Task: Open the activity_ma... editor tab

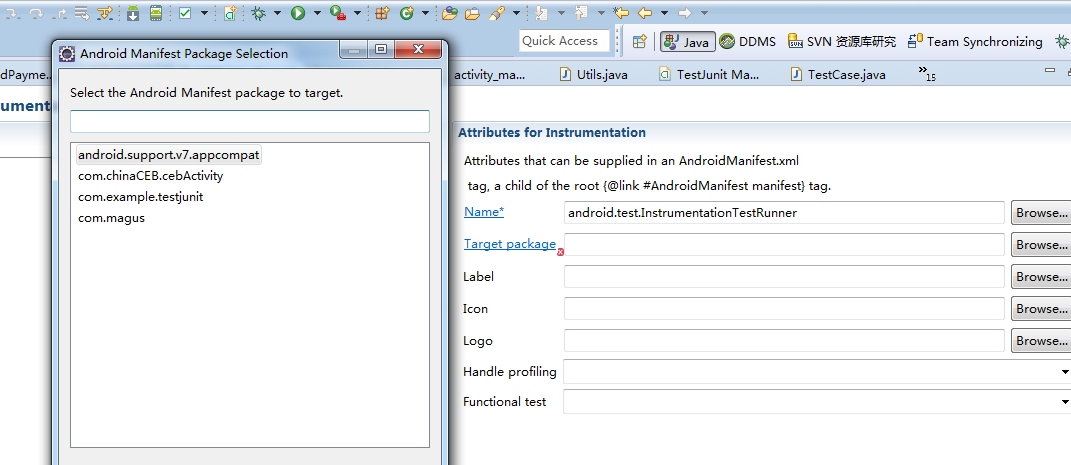Action: (x=490, y=74)
